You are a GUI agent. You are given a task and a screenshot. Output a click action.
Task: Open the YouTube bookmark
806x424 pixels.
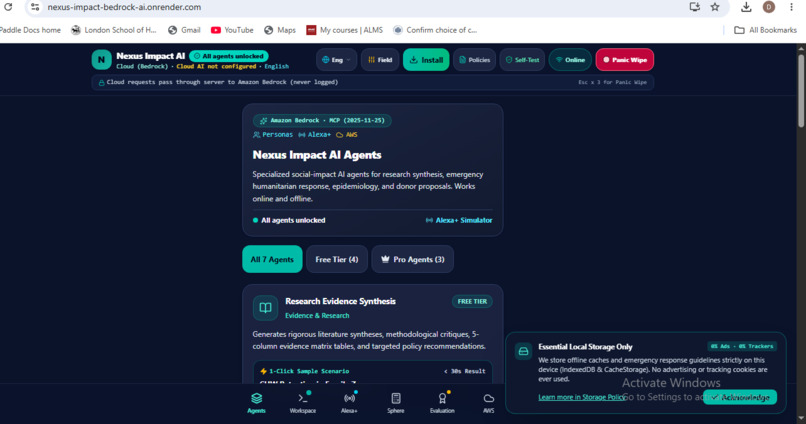click(232, 30)
